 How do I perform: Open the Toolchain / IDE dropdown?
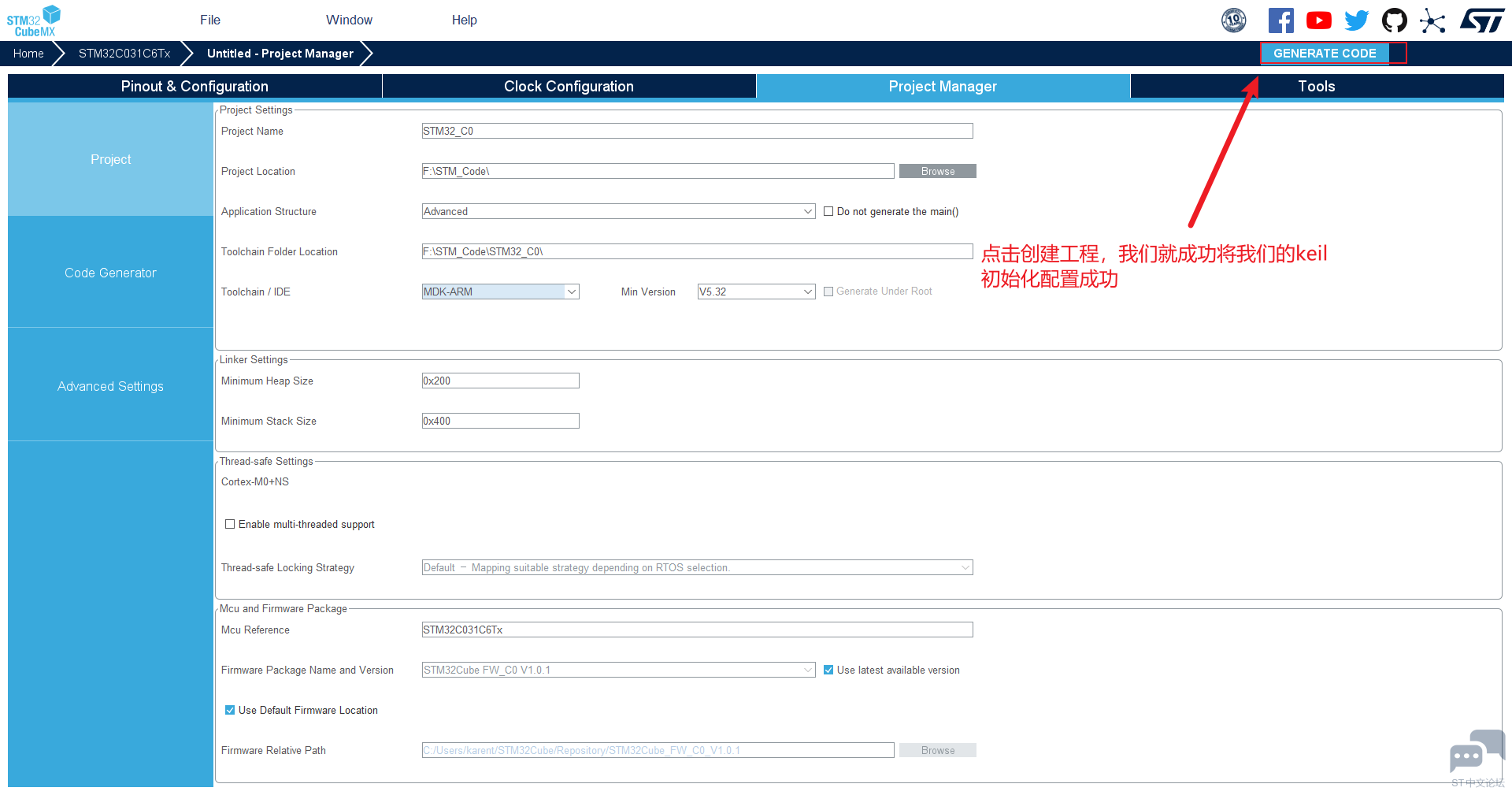tap(501, 292)
